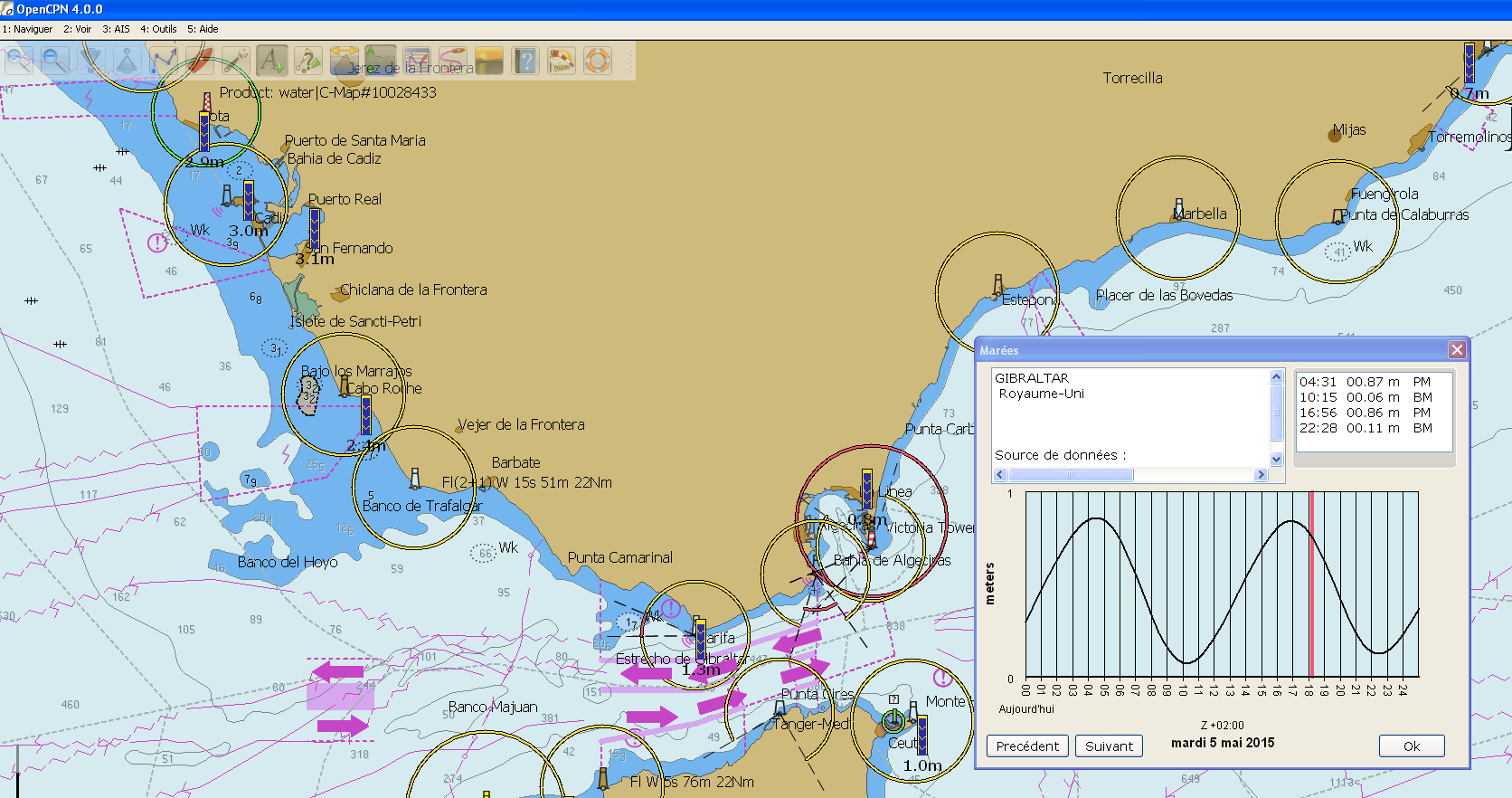Toggle the currents display icon
This screenshot has width=1512, height=798.
click(x=344, y=61)
